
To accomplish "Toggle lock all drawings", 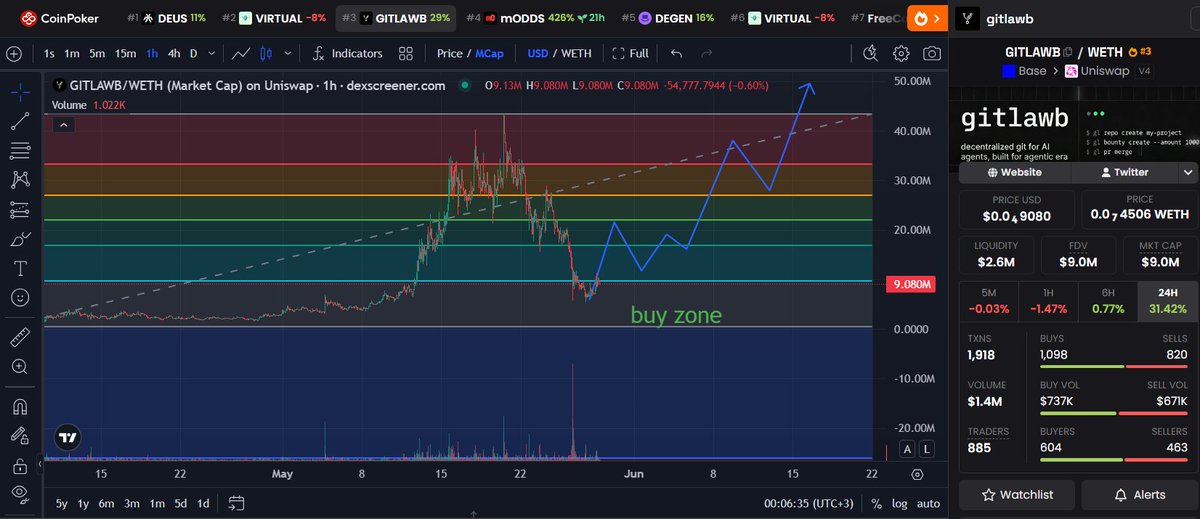I will pos(20,465).
